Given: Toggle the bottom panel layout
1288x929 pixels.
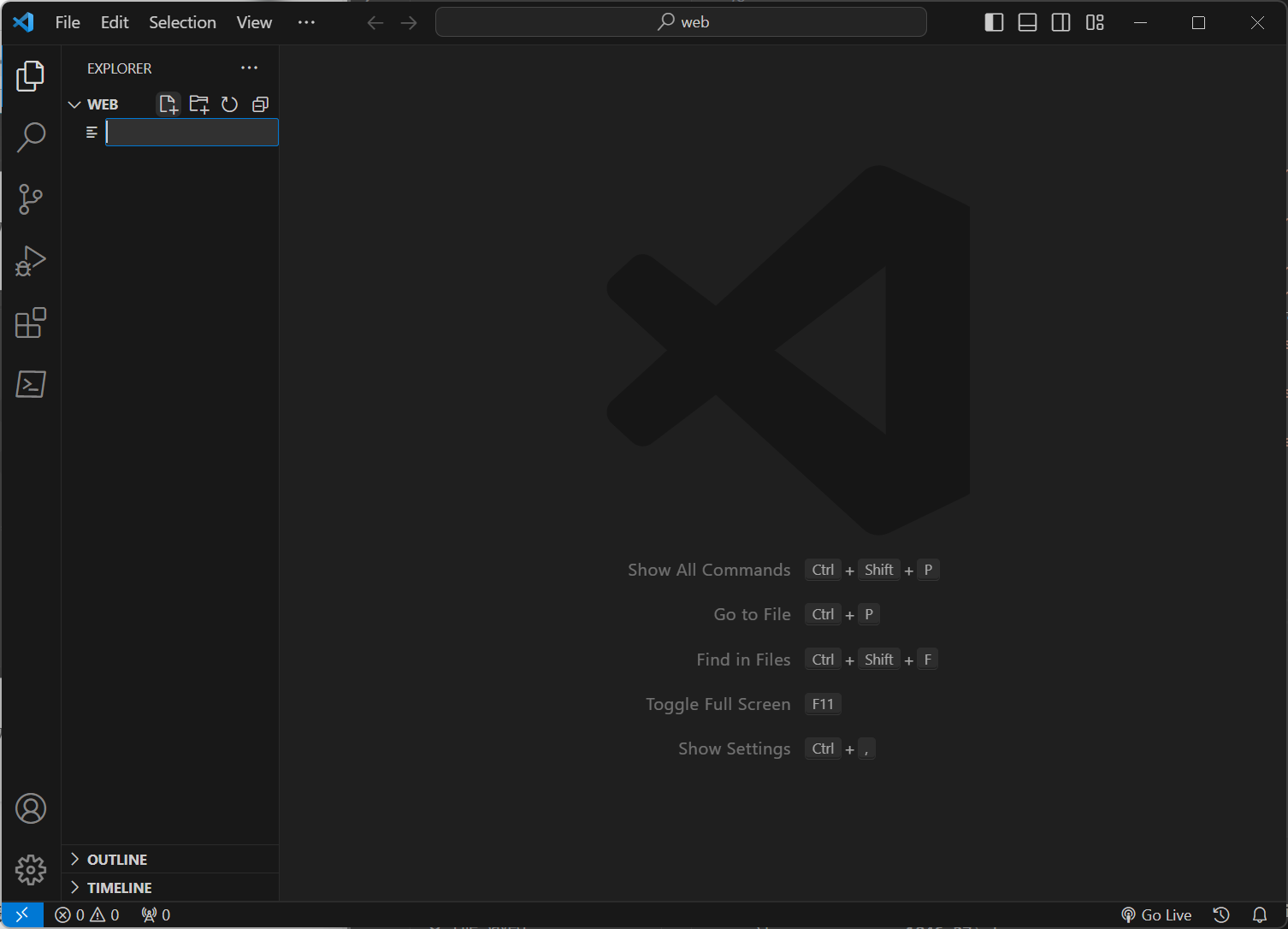Looking at the screenshot, I should (x=1027, y=22).
